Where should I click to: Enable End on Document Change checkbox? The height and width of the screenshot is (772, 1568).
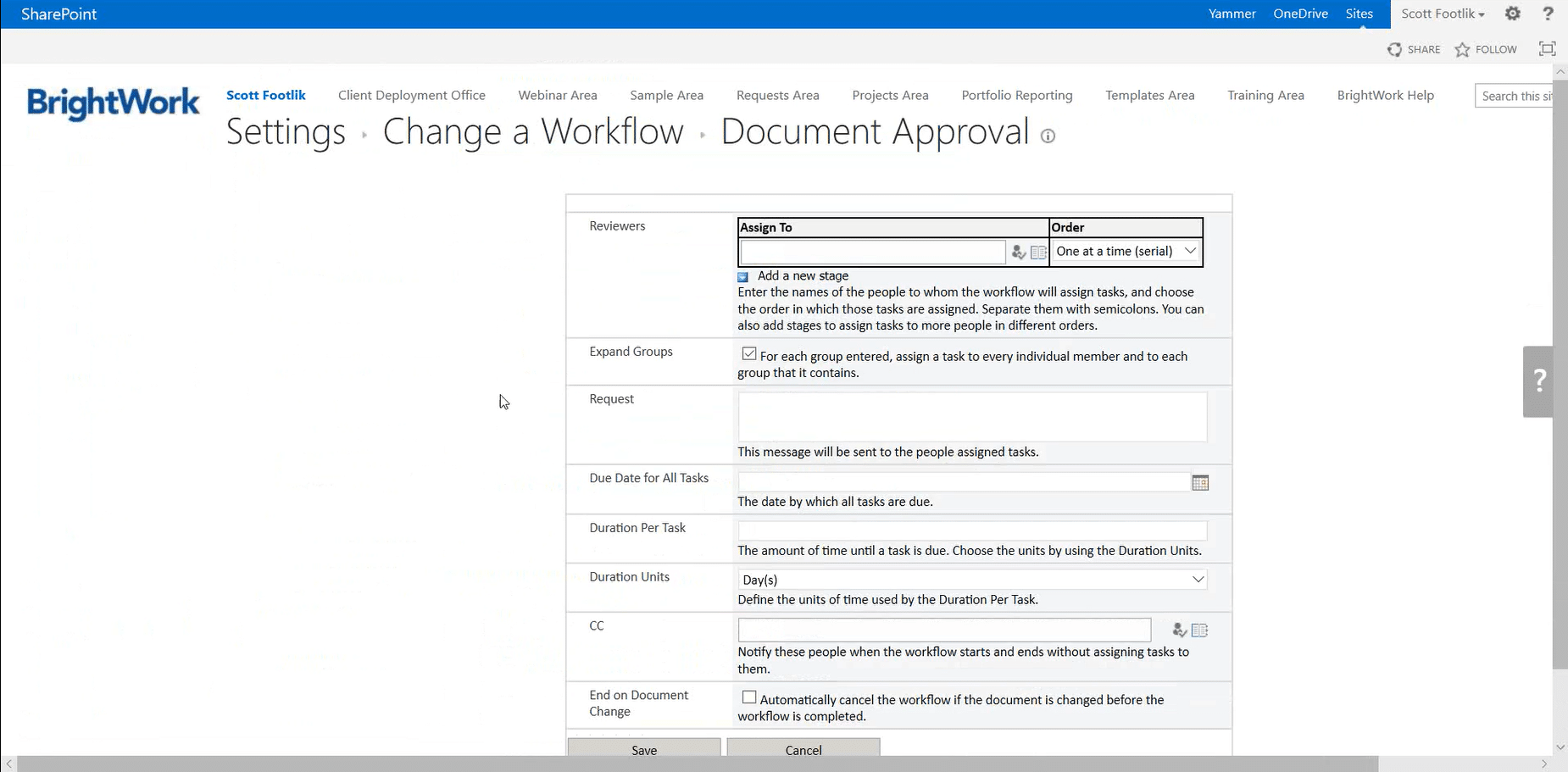(749, 697)
